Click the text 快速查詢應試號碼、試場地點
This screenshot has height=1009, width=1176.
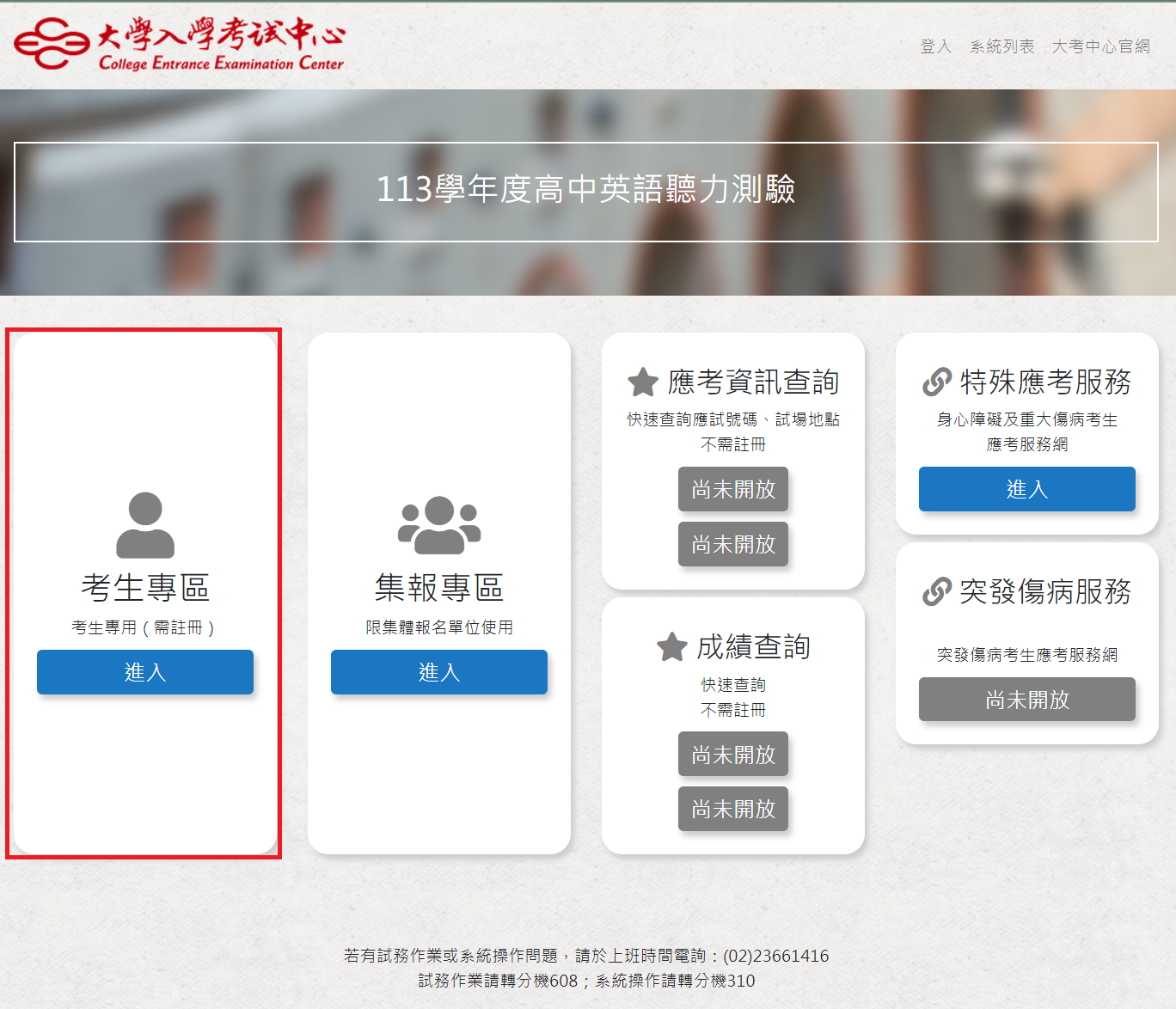(x=733, y=419)
